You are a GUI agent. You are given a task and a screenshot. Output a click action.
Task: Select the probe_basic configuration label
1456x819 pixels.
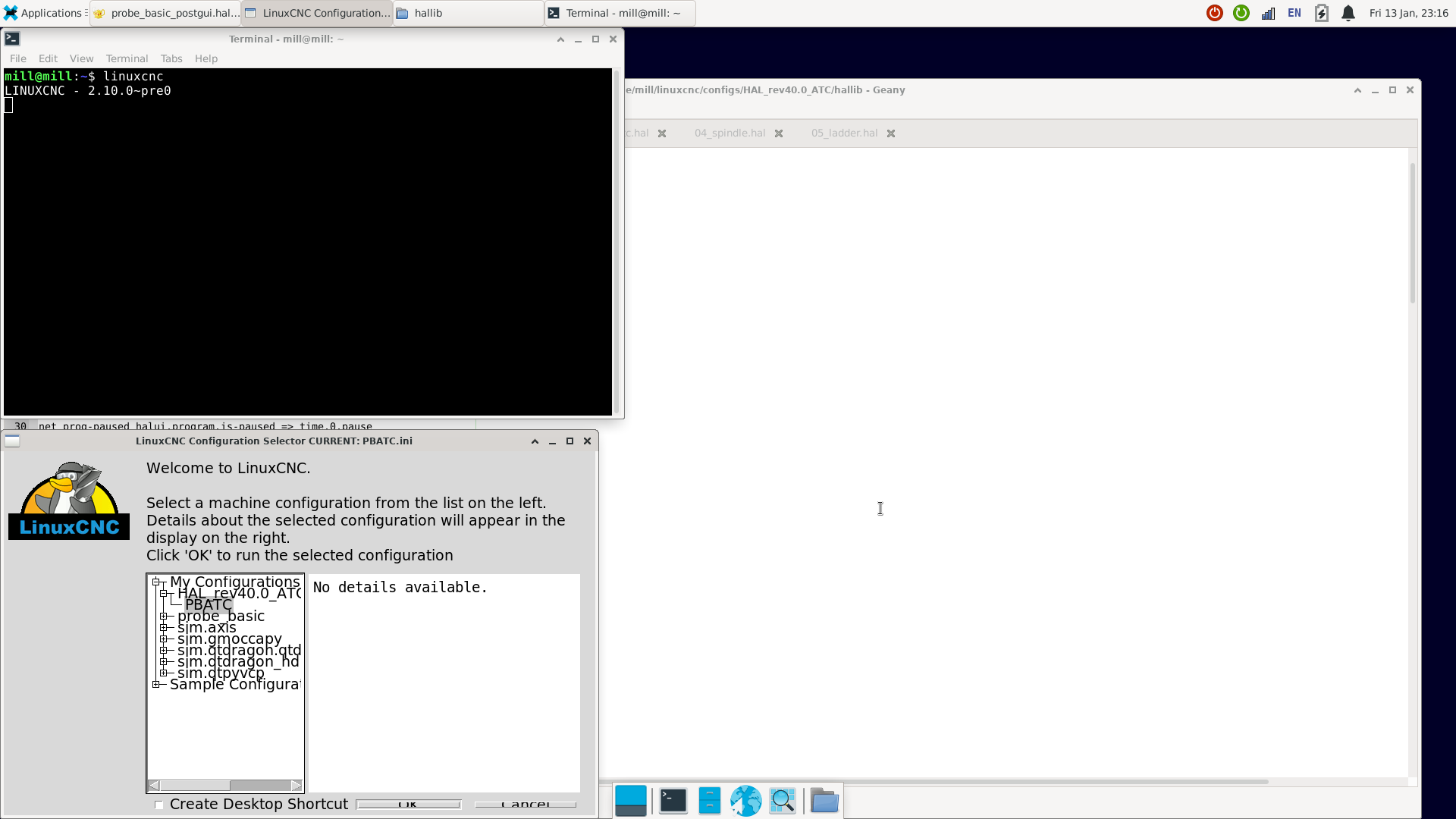point(221,617)
